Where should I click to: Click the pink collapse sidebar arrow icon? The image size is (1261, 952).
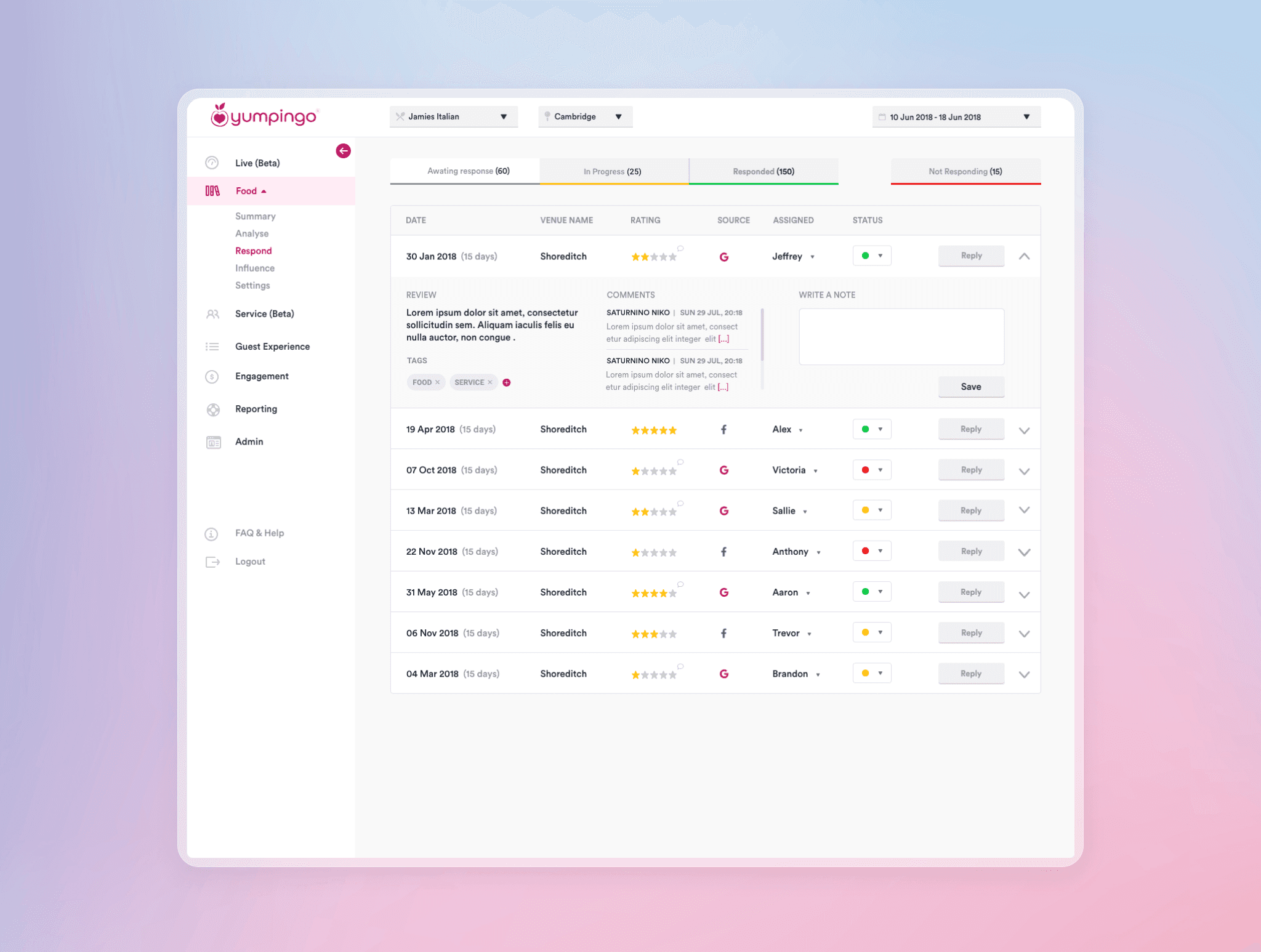click(343, 151)
